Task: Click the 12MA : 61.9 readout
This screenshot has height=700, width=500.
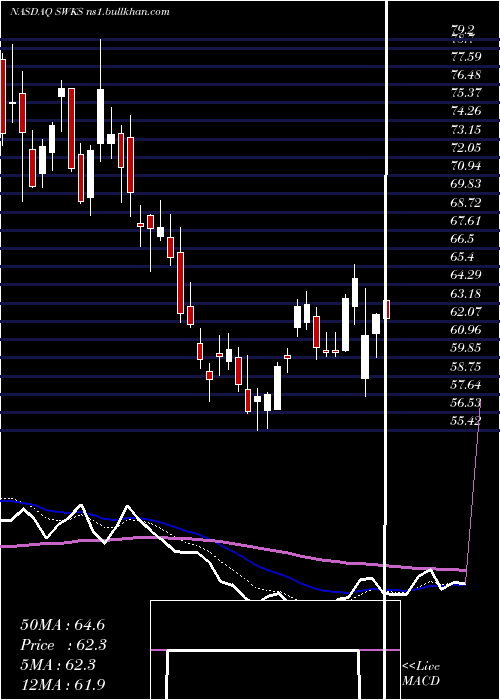Action: (x=63, y=684)
